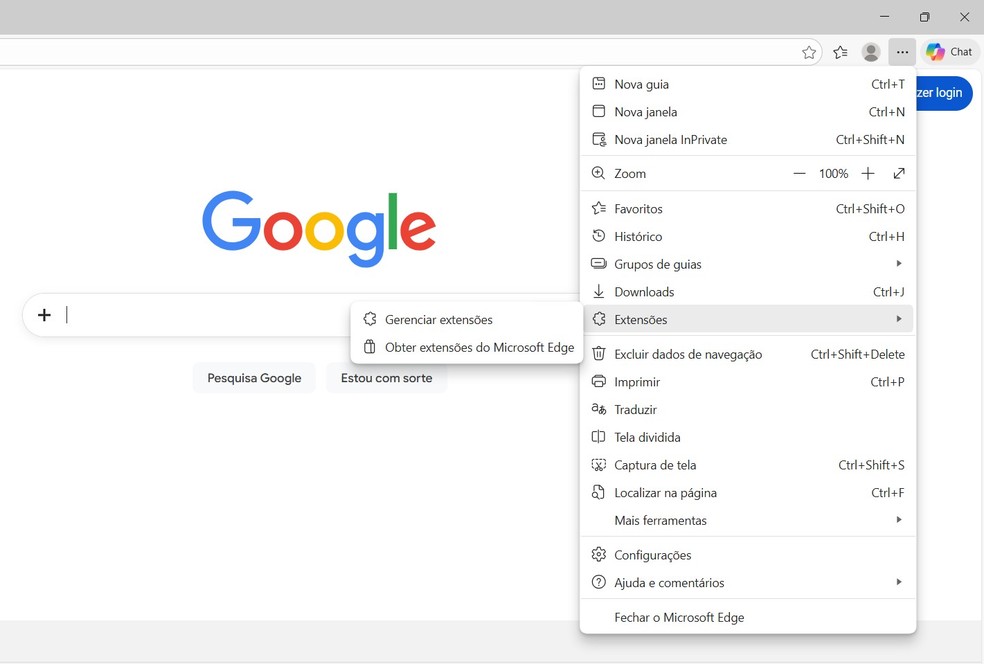Increase zoom with the plus button

click(x=867, y=173)
